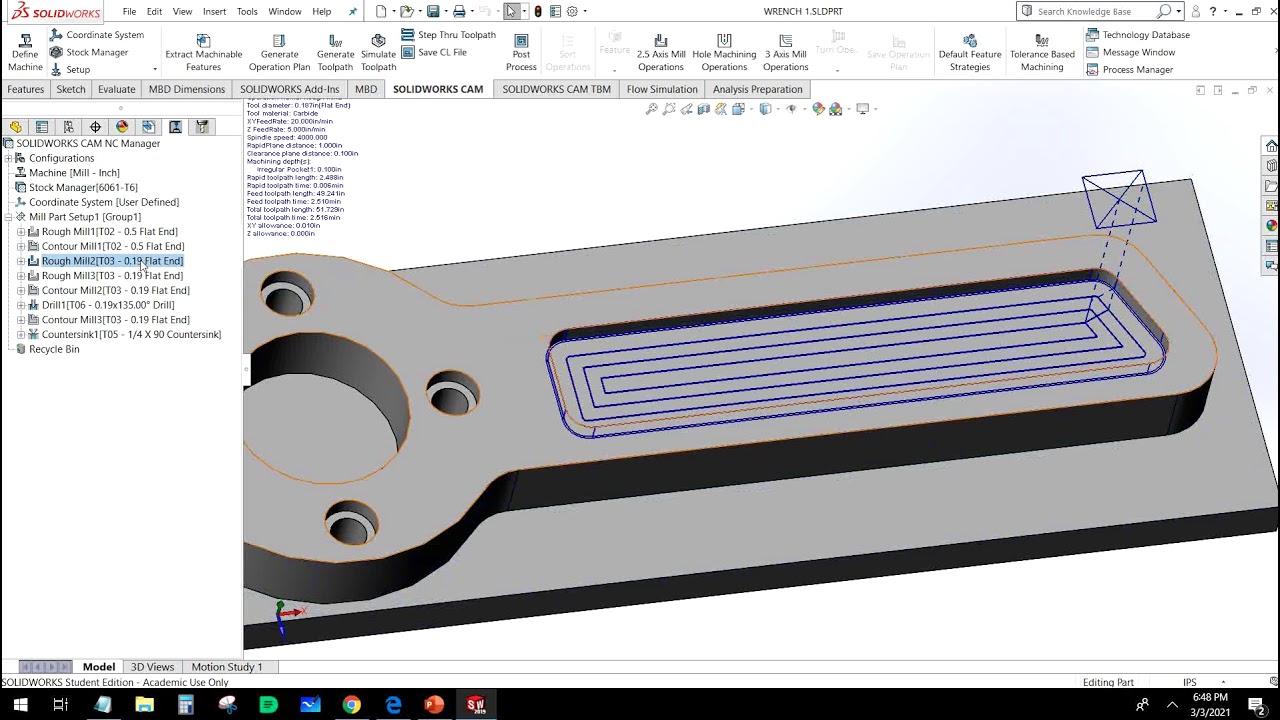Open the Stock Manager command

click(x=88, y=52)
